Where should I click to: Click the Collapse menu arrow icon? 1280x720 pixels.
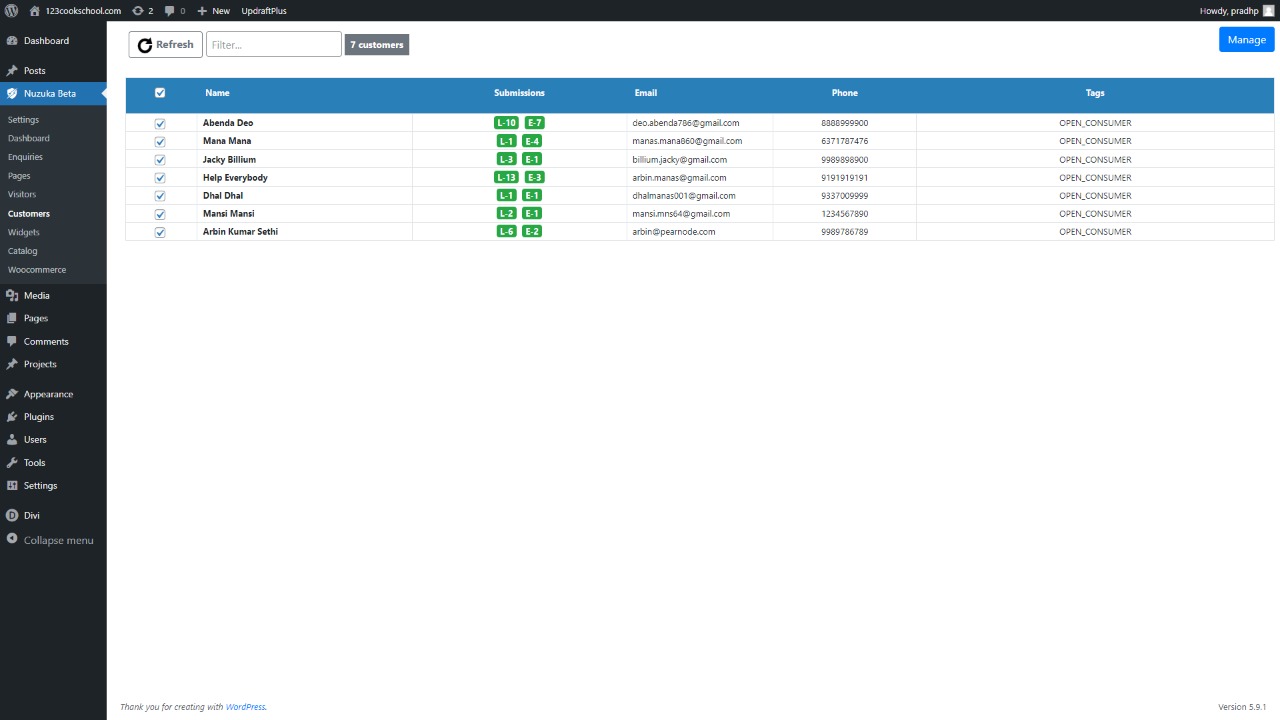[12, 539]
